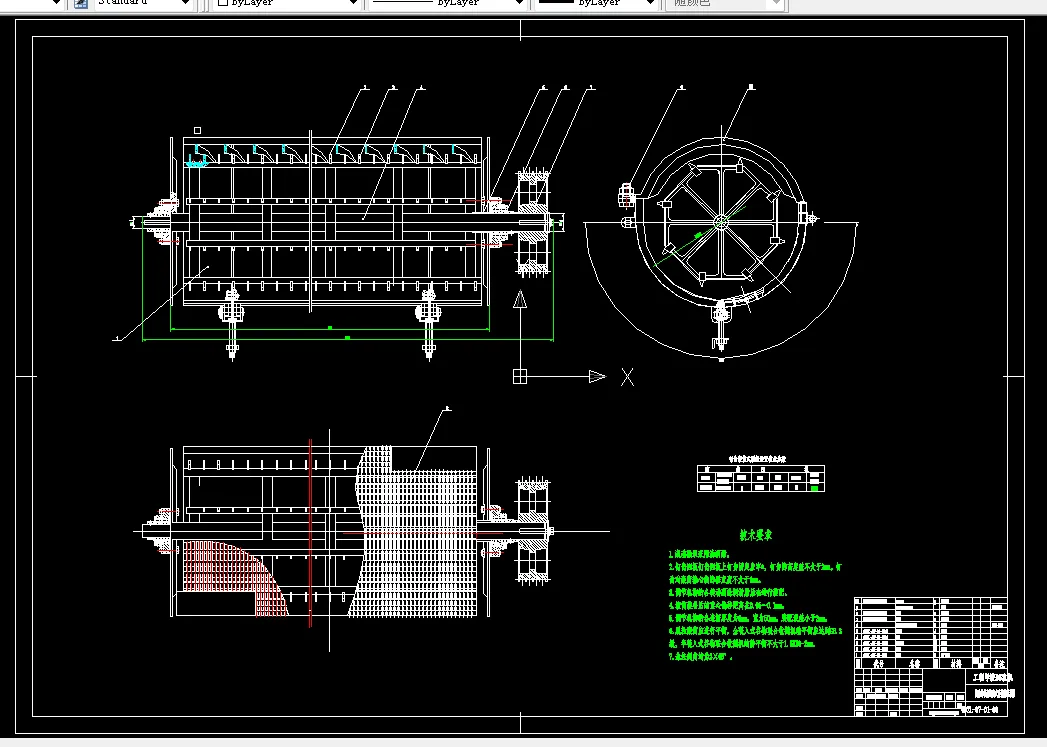Select the green diagonal dimension in end view

pyautogui.click(x=698, y=234)
